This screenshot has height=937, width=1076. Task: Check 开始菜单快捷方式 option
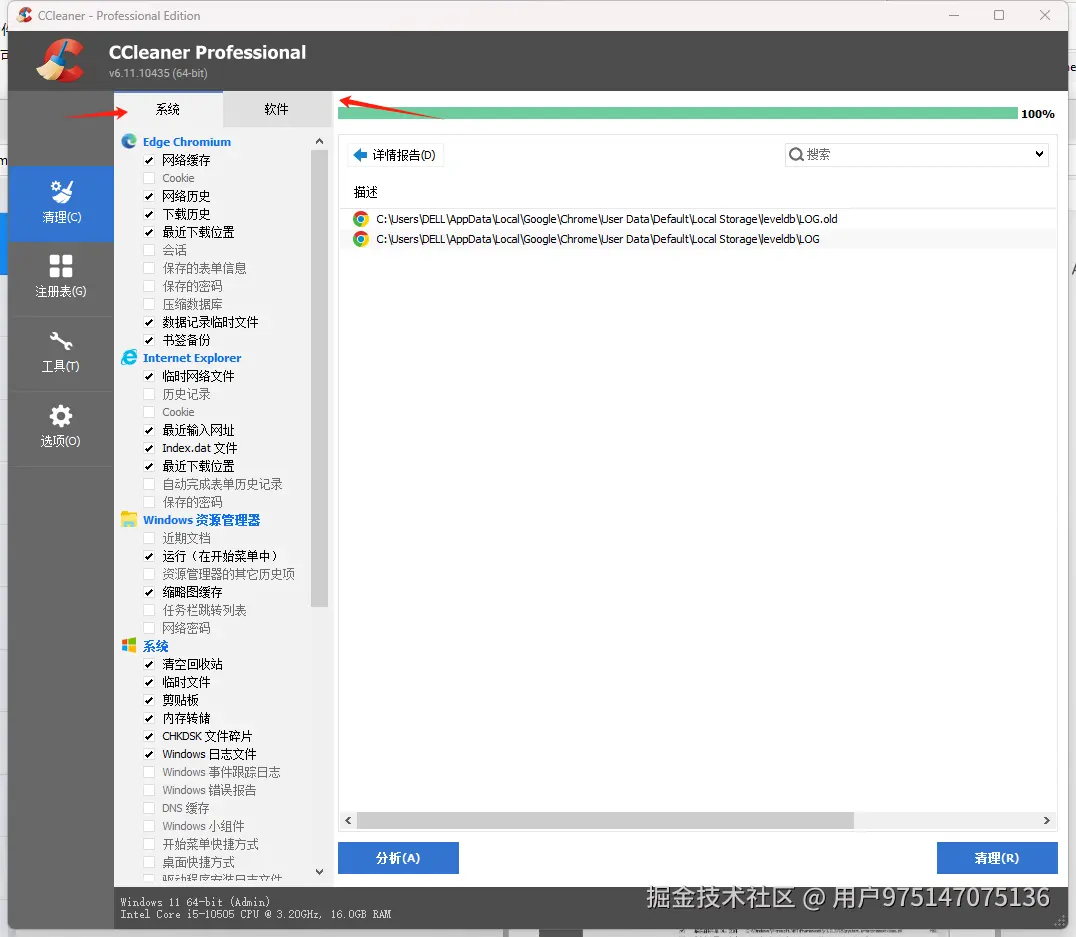(149, 844)
